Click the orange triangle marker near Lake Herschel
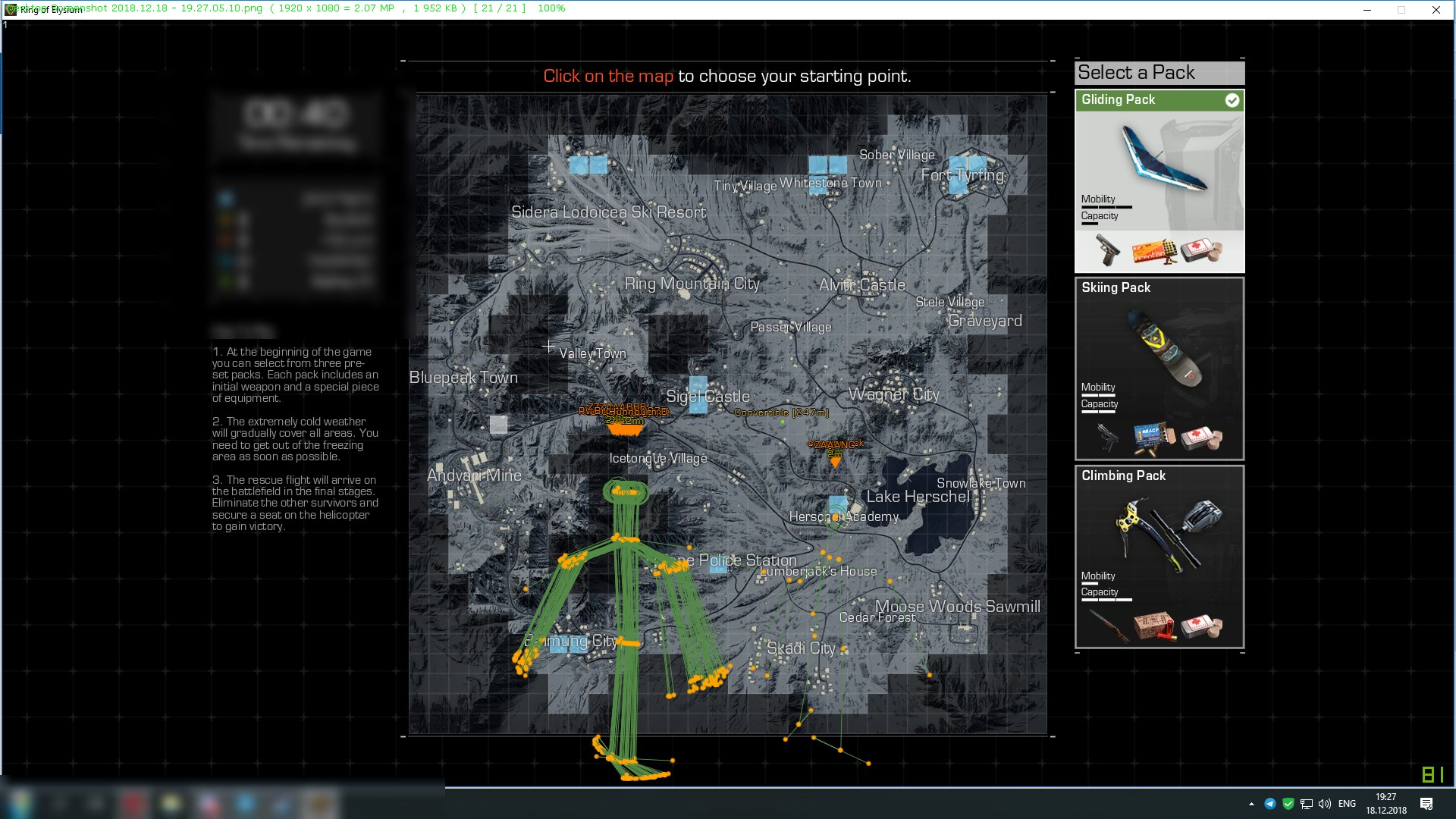 click(x=835, y=461)
